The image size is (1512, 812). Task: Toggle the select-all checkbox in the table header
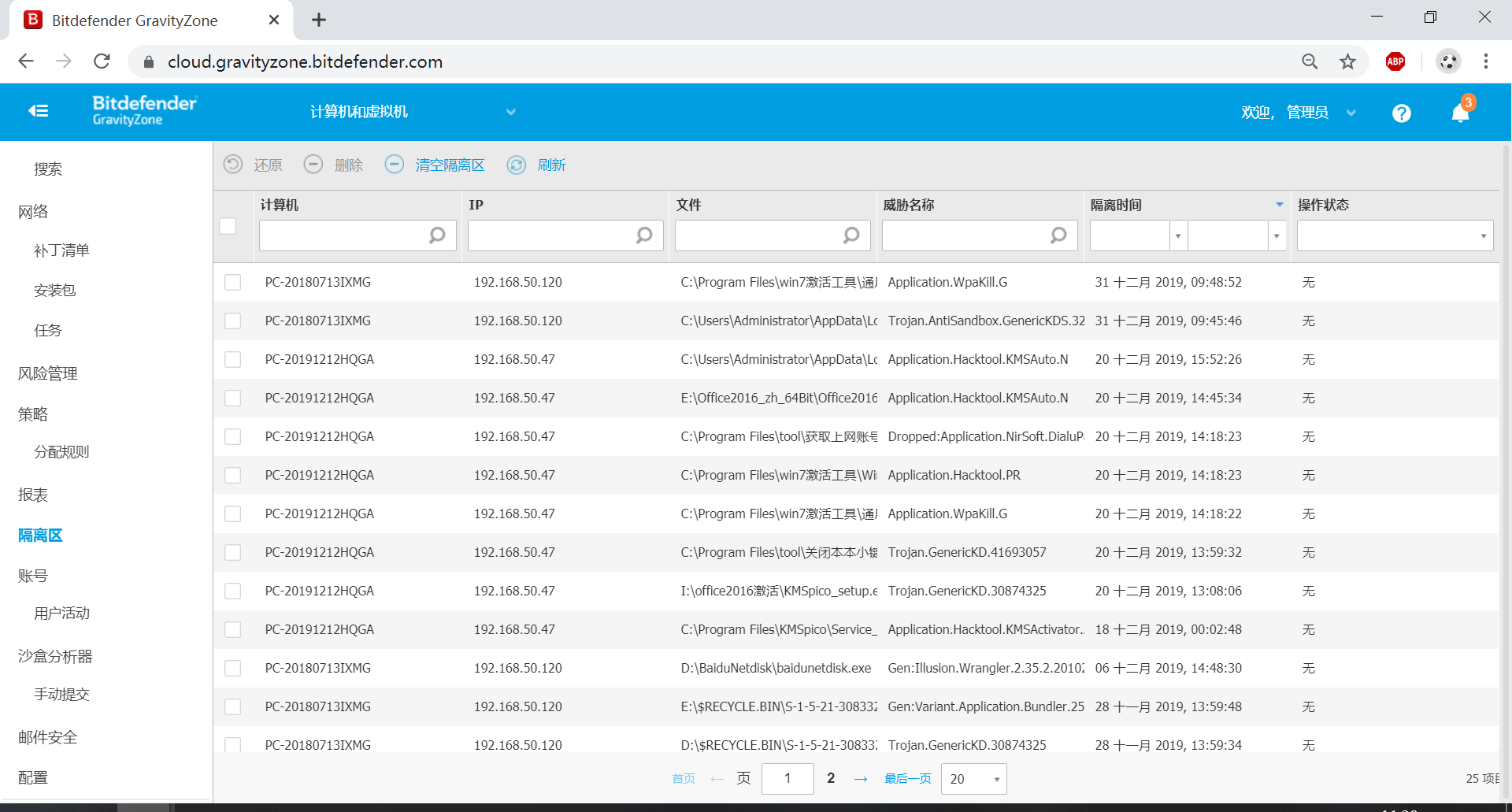coord(228,226)
